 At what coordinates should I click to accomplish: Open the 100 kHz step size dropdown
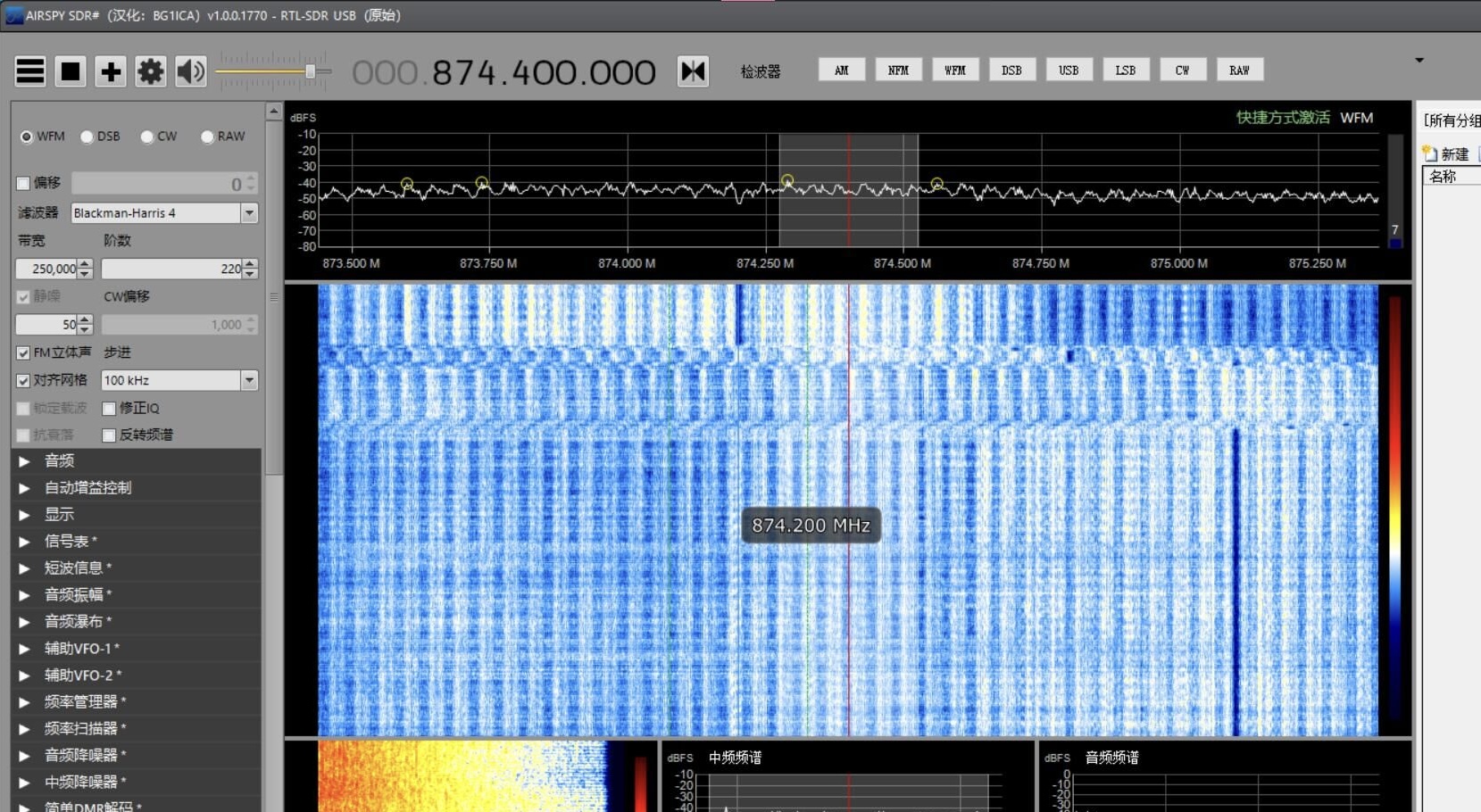point(249,380)
